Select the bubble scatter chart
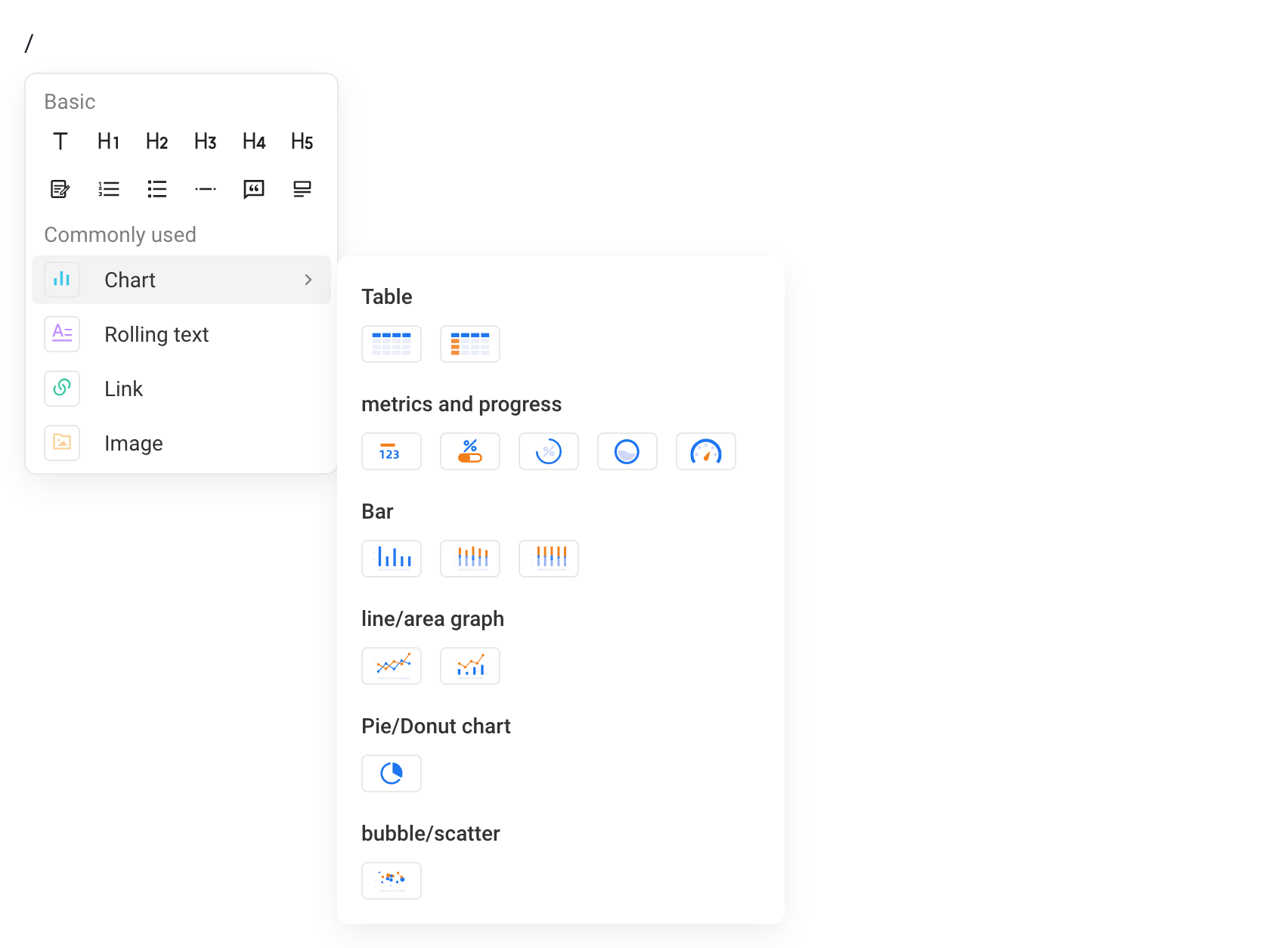 (392, 881)
